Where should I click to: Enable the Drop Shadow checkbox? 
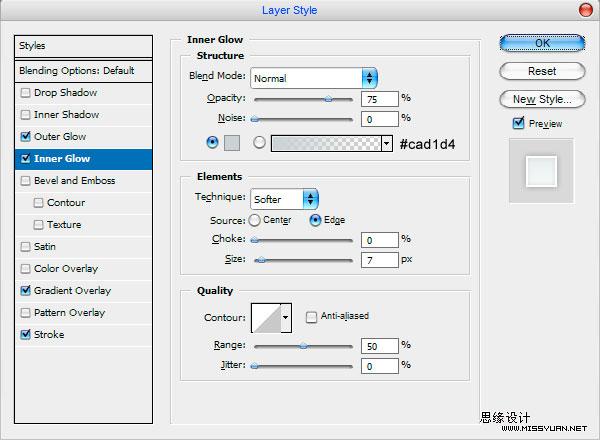pos(25,93)
